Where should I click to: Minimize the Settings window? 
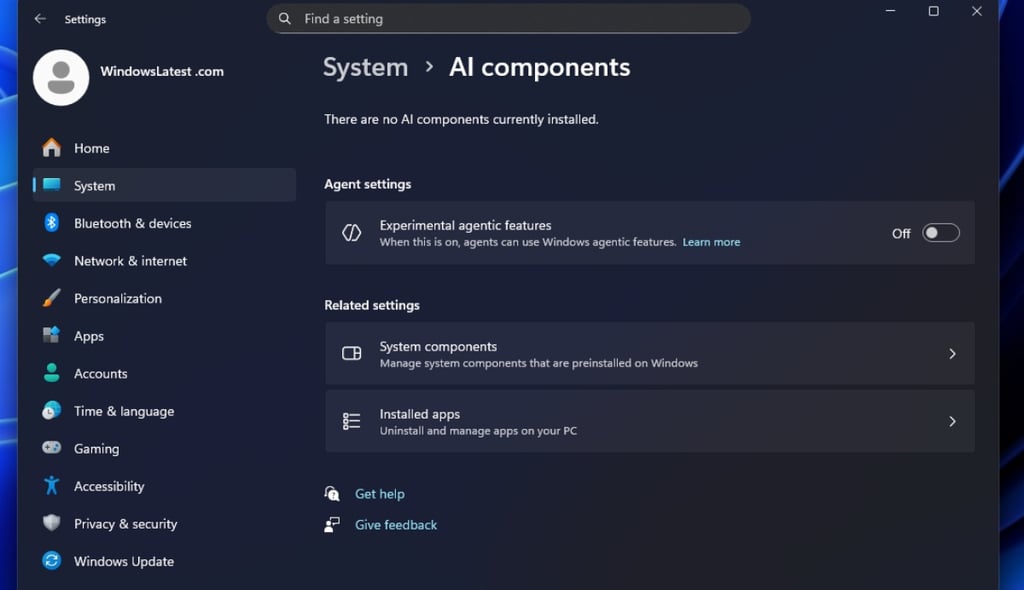(890, 11)
